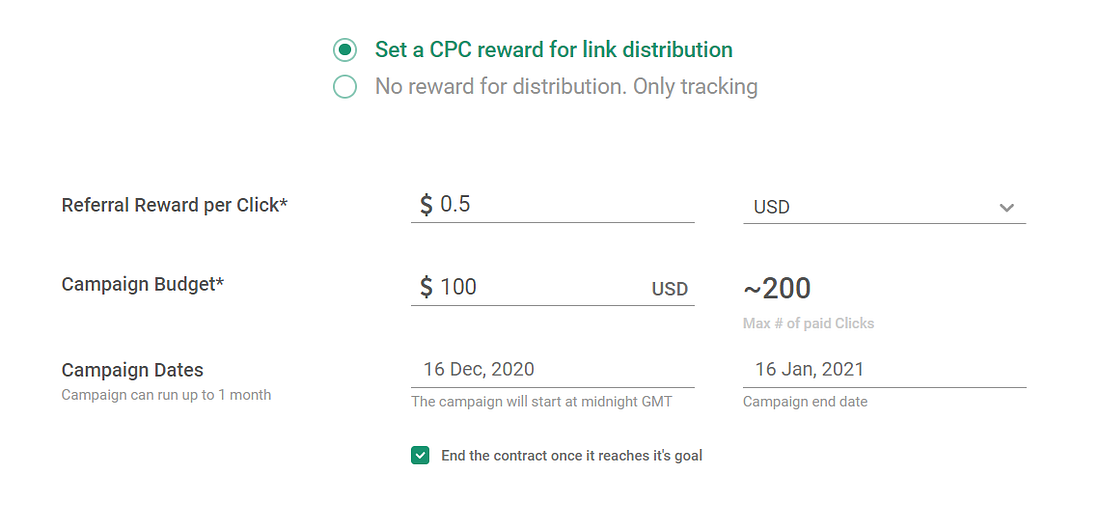This screenshot has height=509, width=1100.
Task: Click the "Campaign Dates" heading
Action: (x=132, y=370)
